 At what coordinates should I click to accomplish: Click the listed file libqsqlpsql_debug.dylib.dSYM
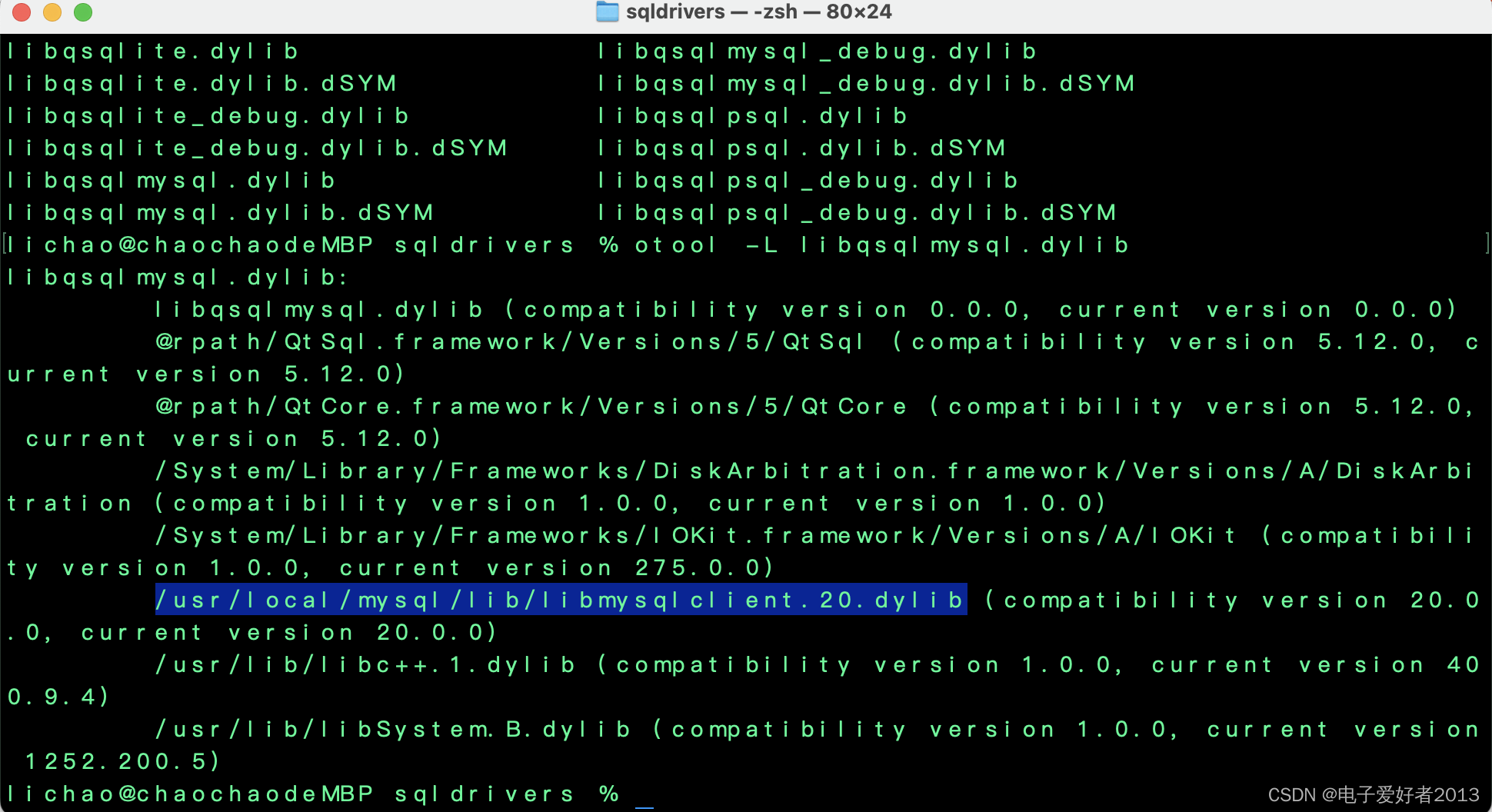(x=857, y=212)
